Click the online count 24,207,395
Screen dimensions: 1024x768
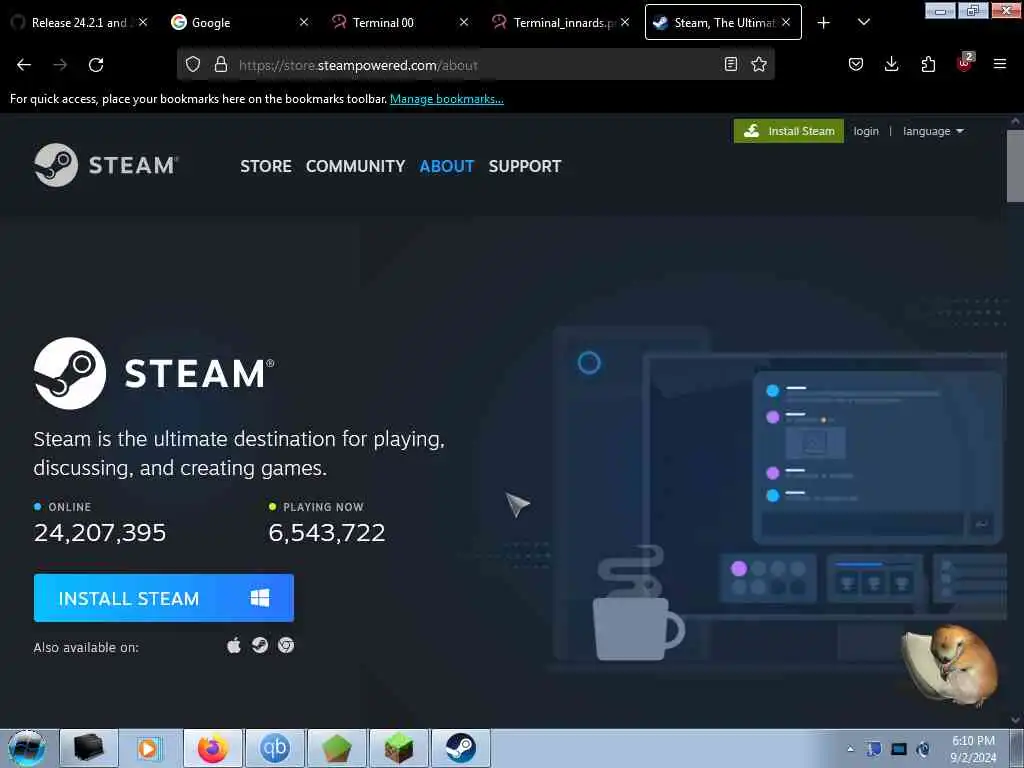(x=100, y=533)
